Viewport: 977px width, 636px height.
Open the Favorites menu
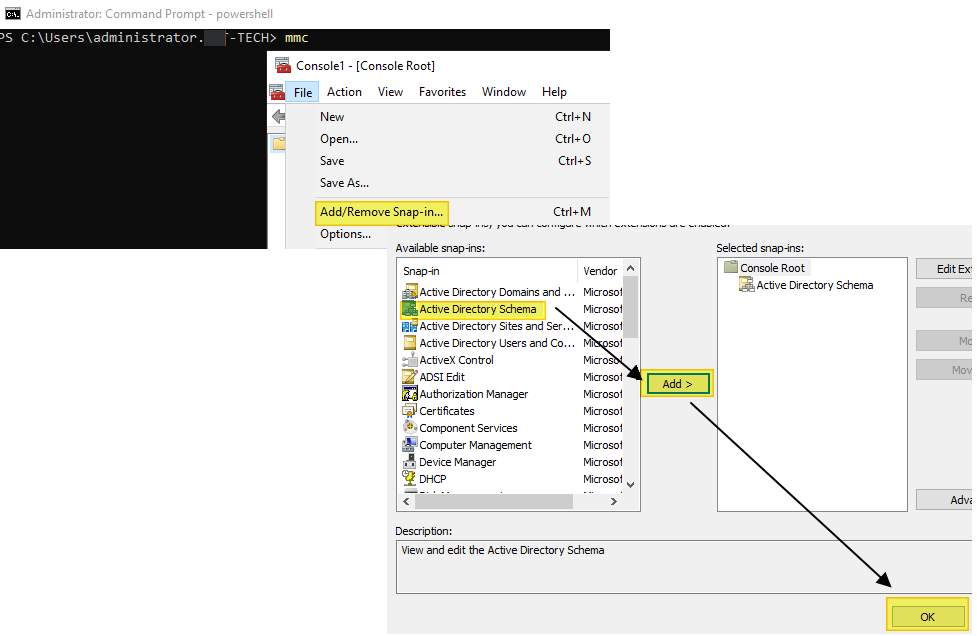point(442,92)
